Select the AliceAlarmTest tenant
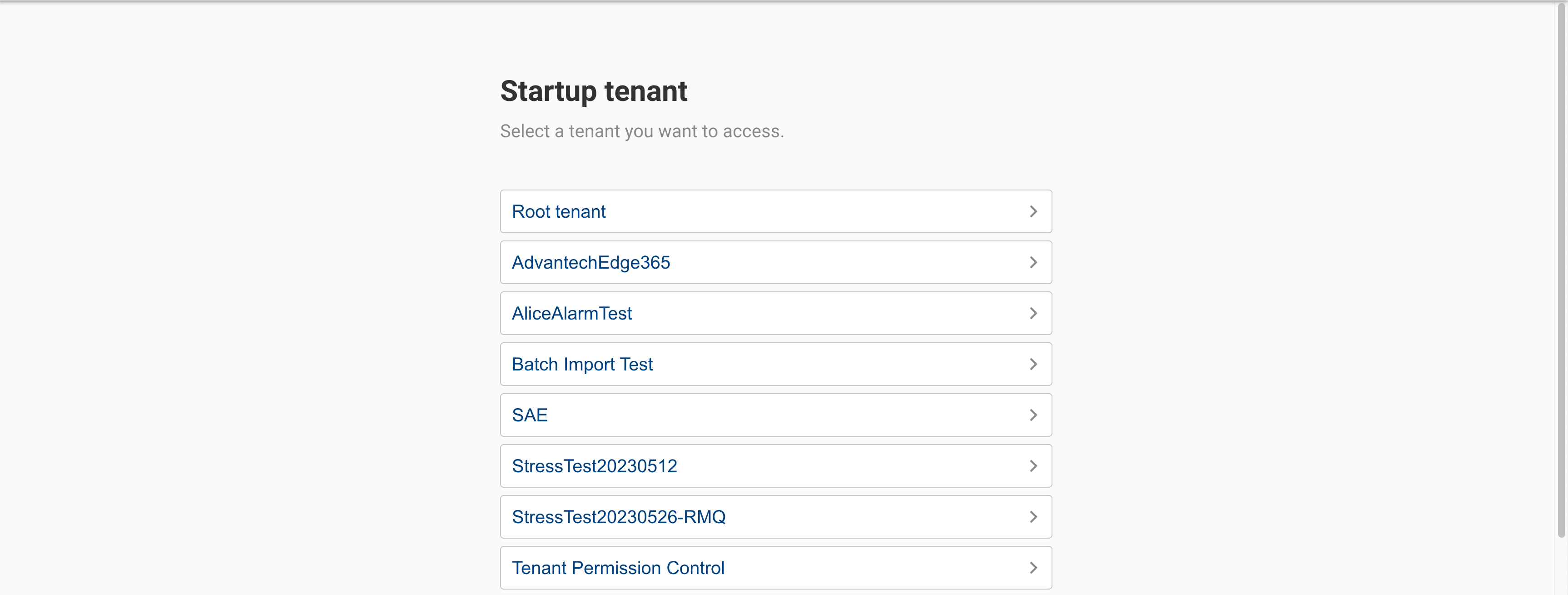Viewport: 1568px width, 595px height. click(x=571, y=313)
